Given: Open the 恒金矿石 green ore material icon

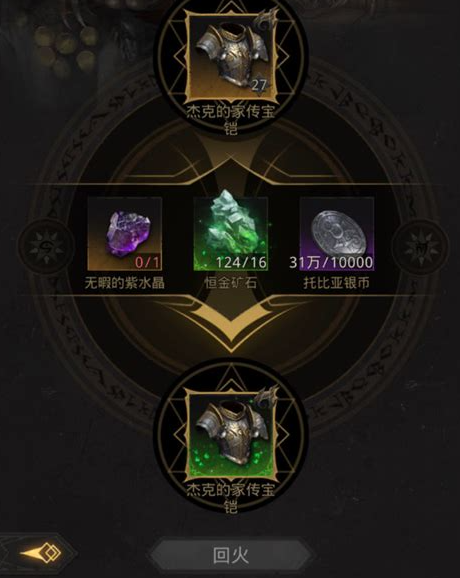Looking at the screenshot, I should [231, 231].
